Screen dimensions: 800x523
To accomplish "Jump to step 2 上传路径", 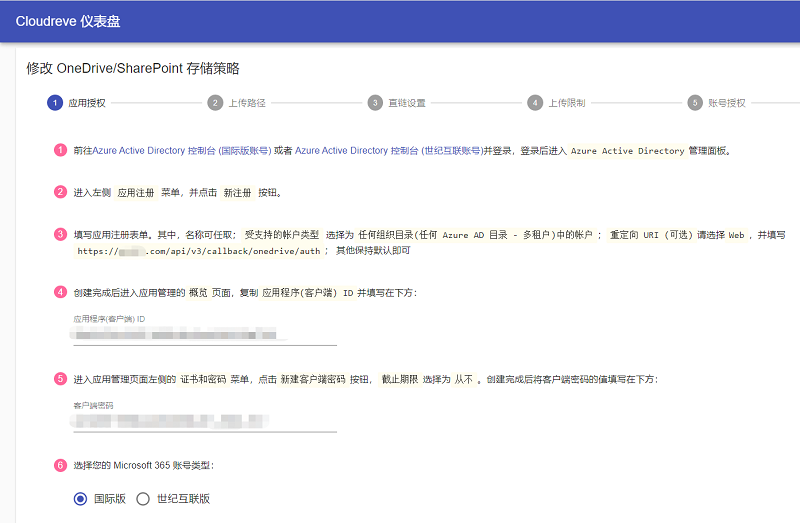I will pyautogui.click(x=237, y=103).
